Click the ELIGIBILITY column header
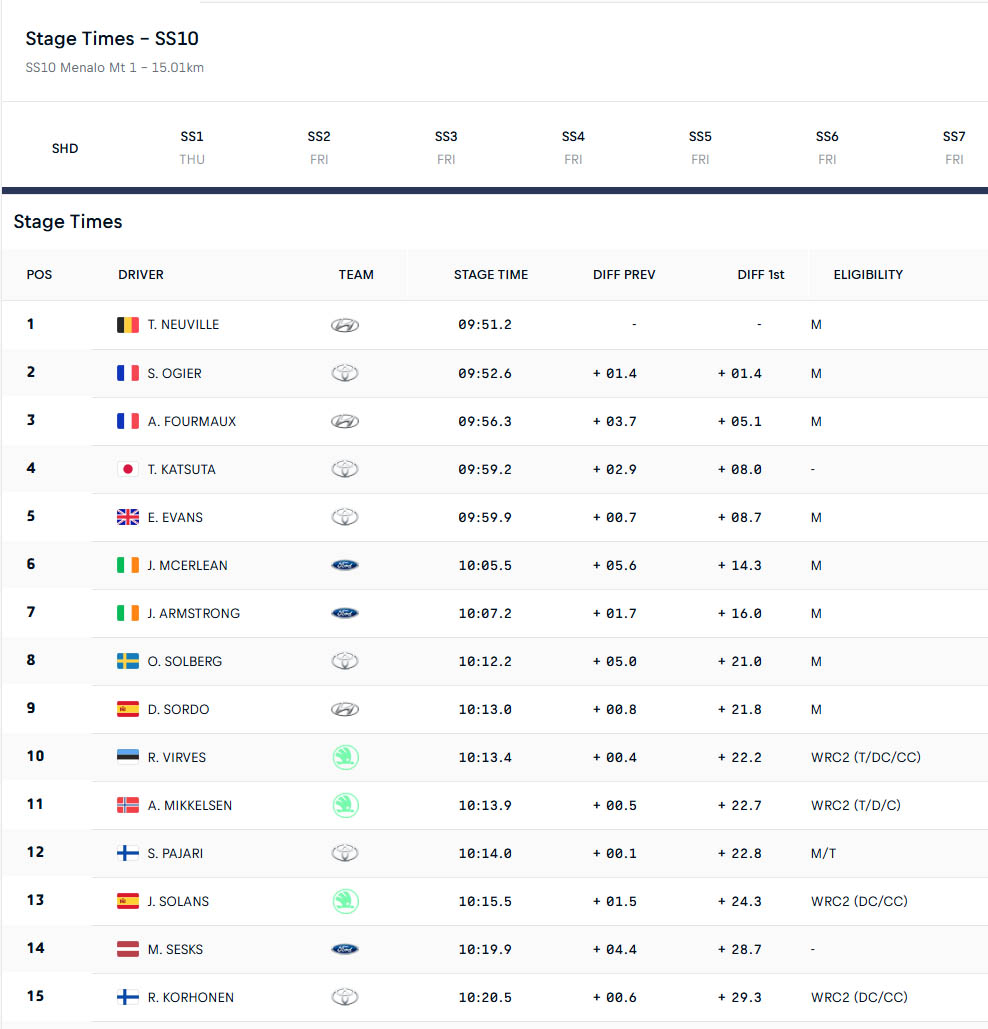 click(x=868, y=275)
